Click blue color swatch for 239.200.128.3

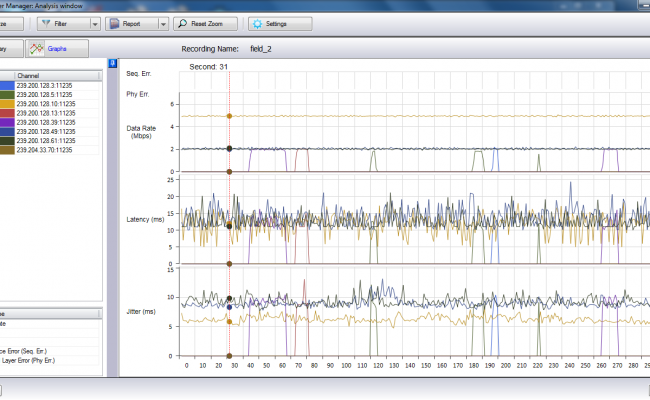7,85
